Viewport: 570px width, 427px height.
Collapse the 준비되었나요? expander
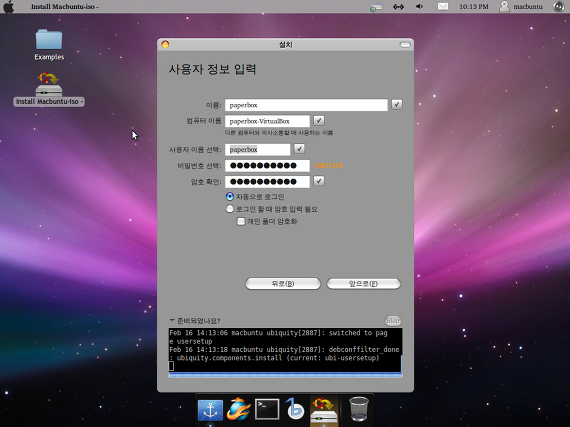click(195, 321)
